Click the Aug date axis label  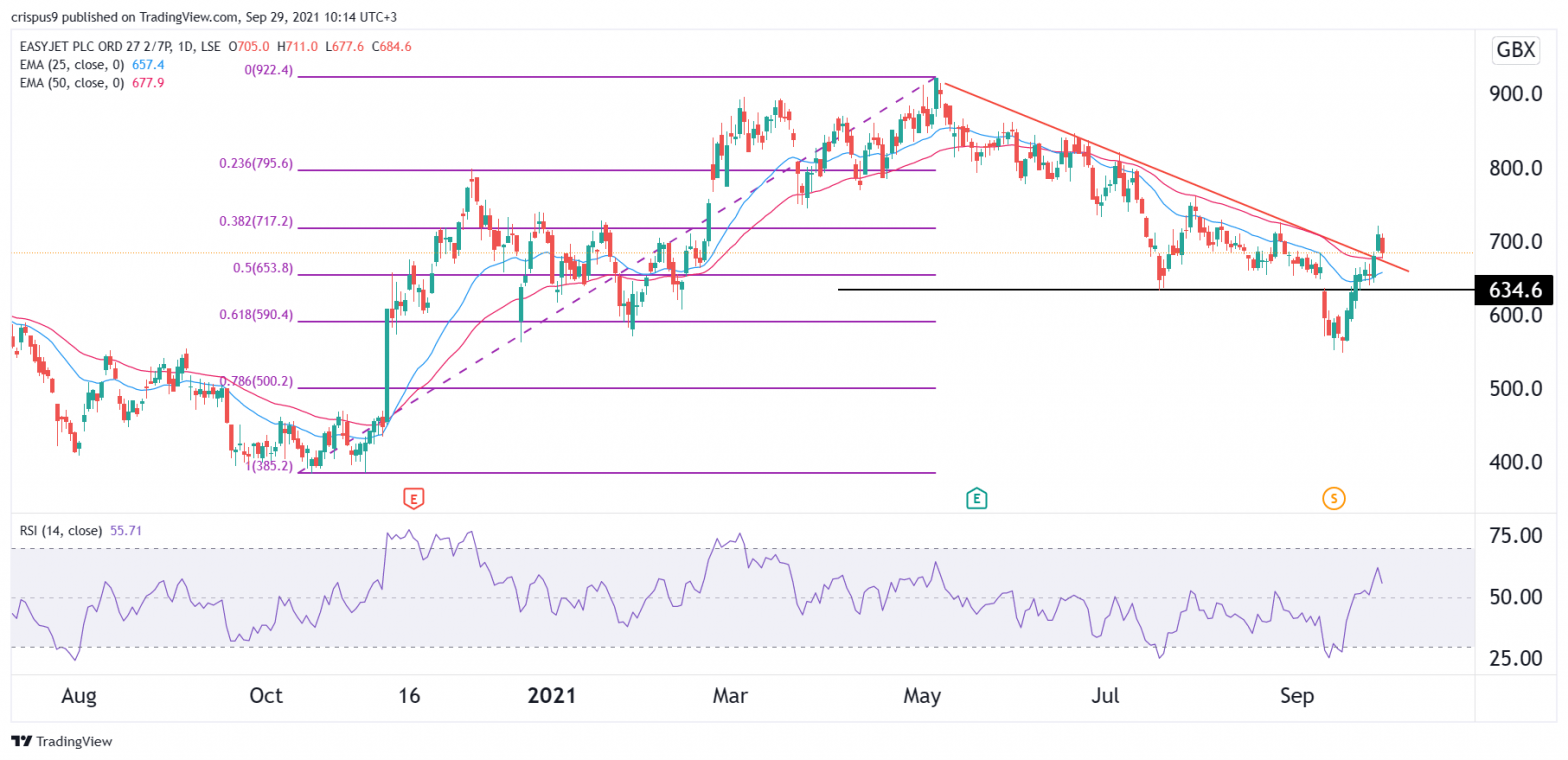78,697
